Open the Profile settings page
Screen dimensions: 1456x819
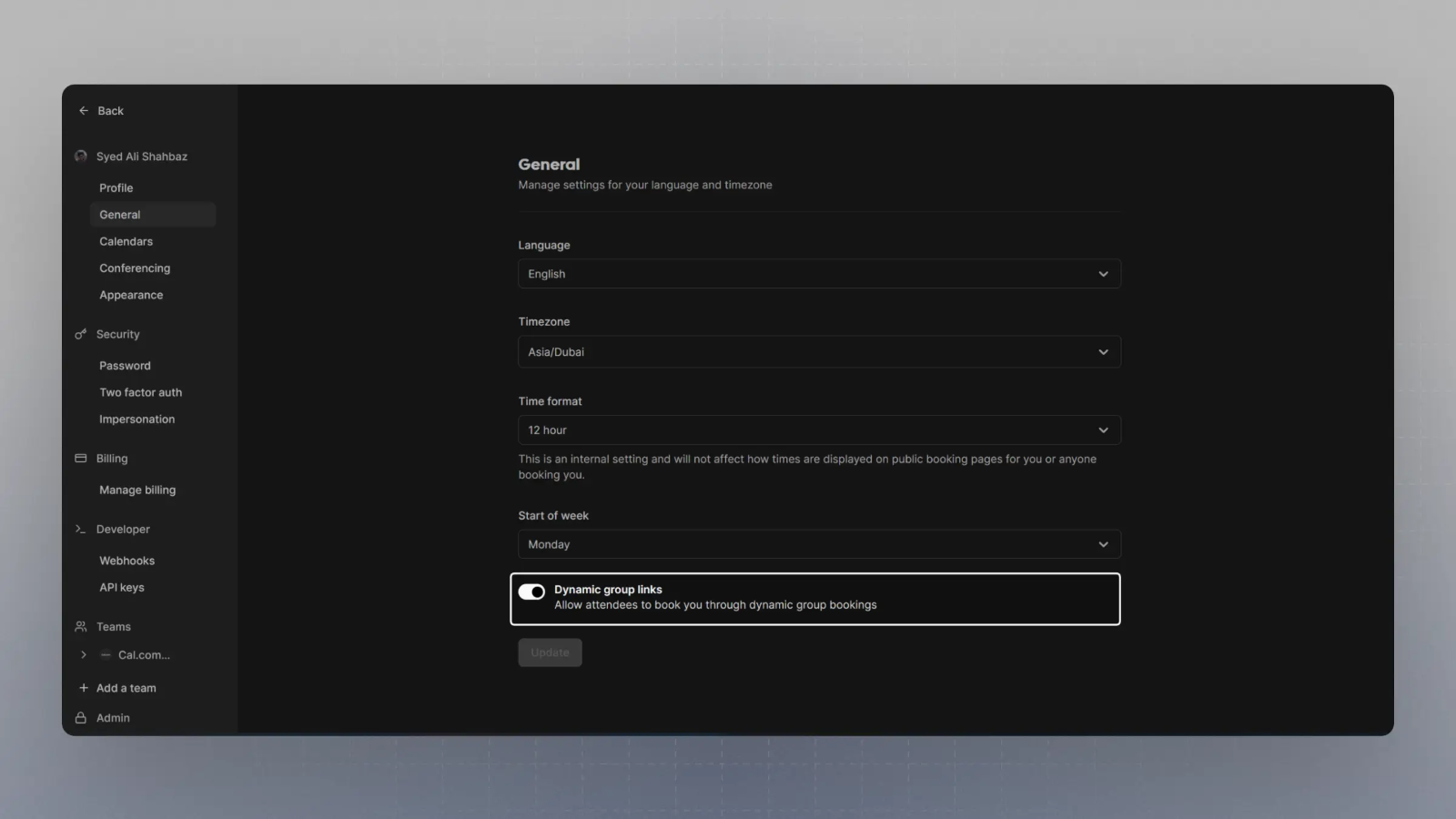(x=116, y=187)
